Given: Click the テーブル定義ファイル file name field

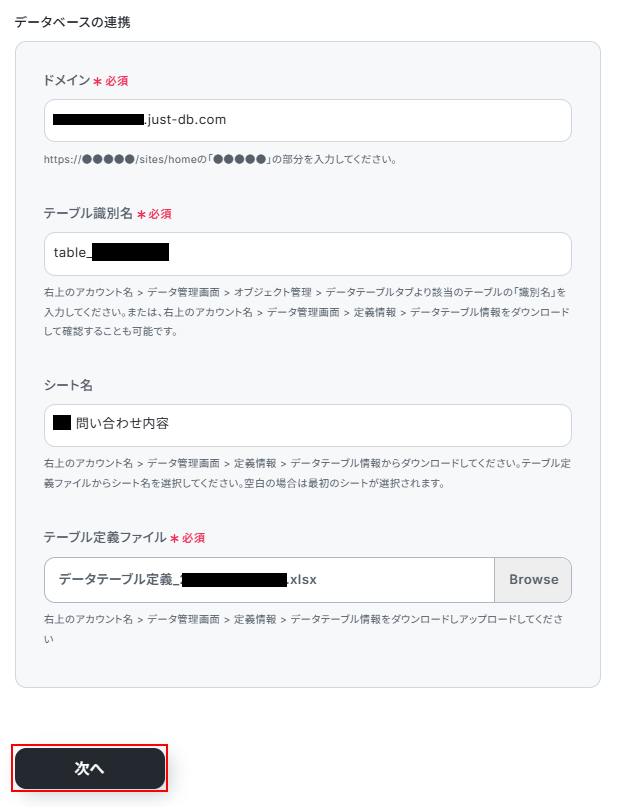Looking at the screenshot, I should [270, 580].
